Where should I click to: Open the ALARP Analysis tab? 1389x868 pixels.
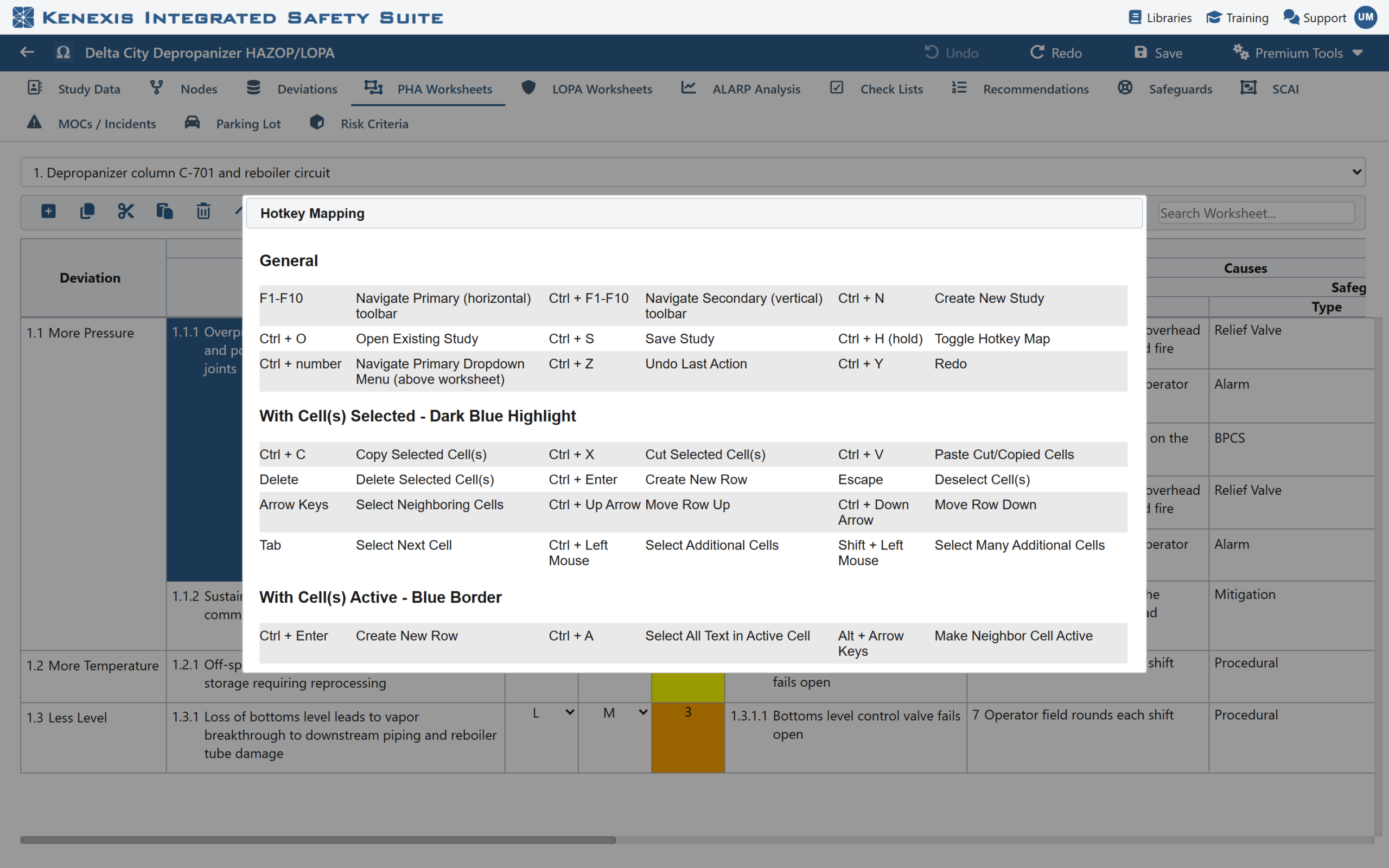(741, 89)
